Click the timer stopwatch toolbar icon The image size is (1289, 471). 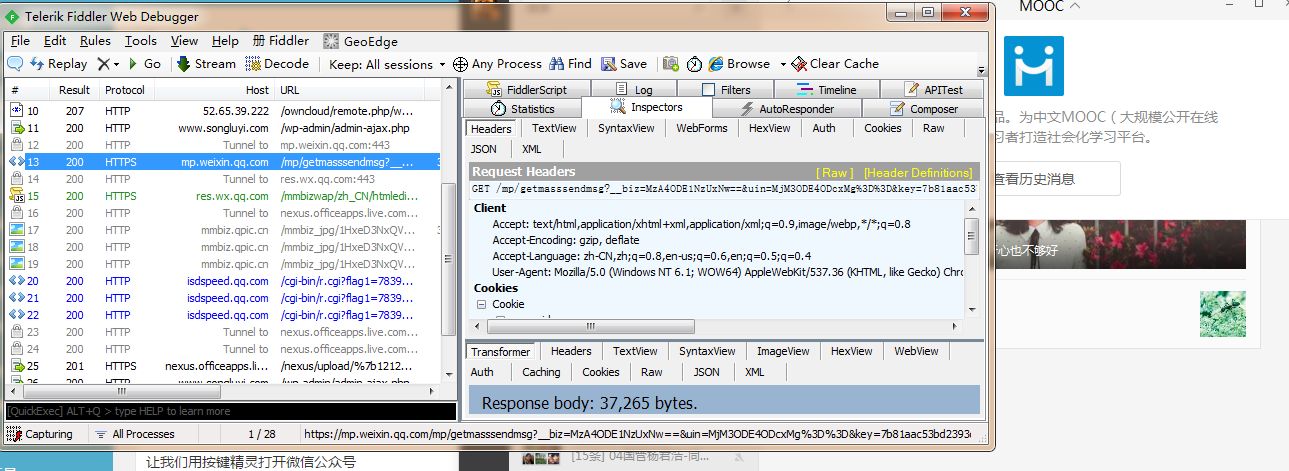(694, 64)
